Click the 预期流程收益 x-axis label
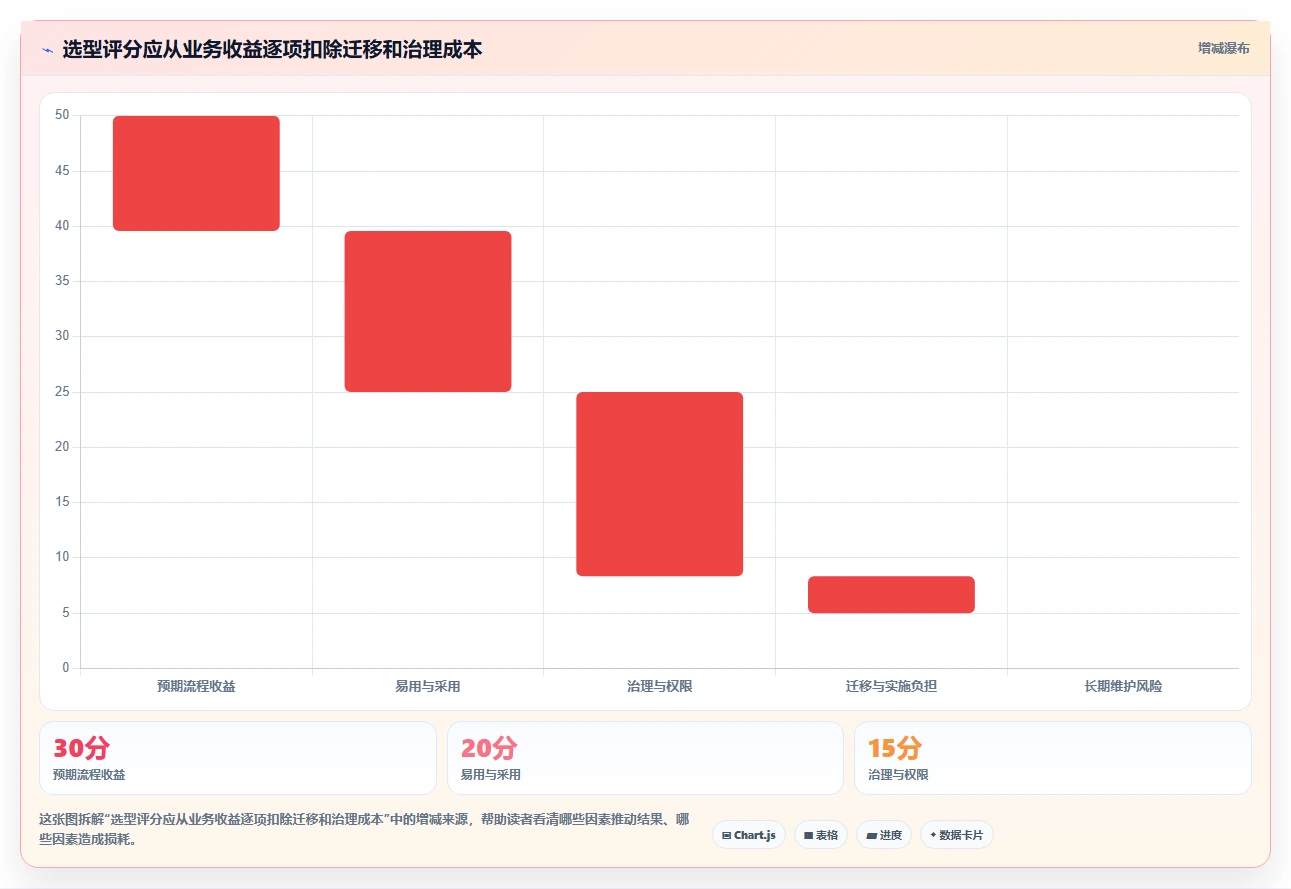The height and width of the screenshot is (889, 1291). (196, 687)
